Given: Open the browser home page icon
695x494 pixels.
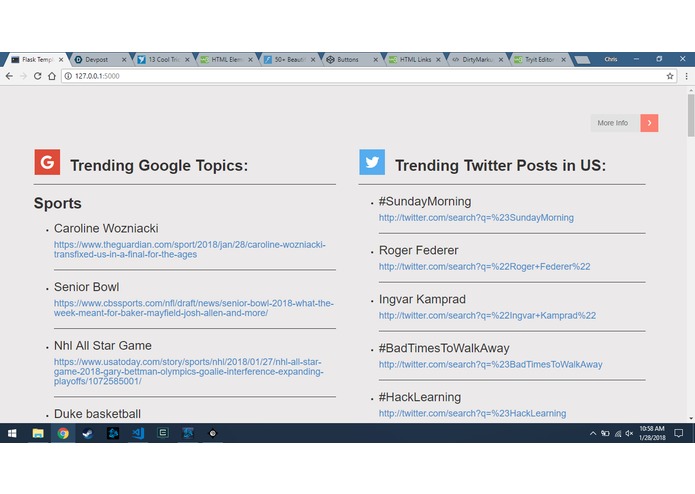Looking at the screenshot, I should 52,76.
